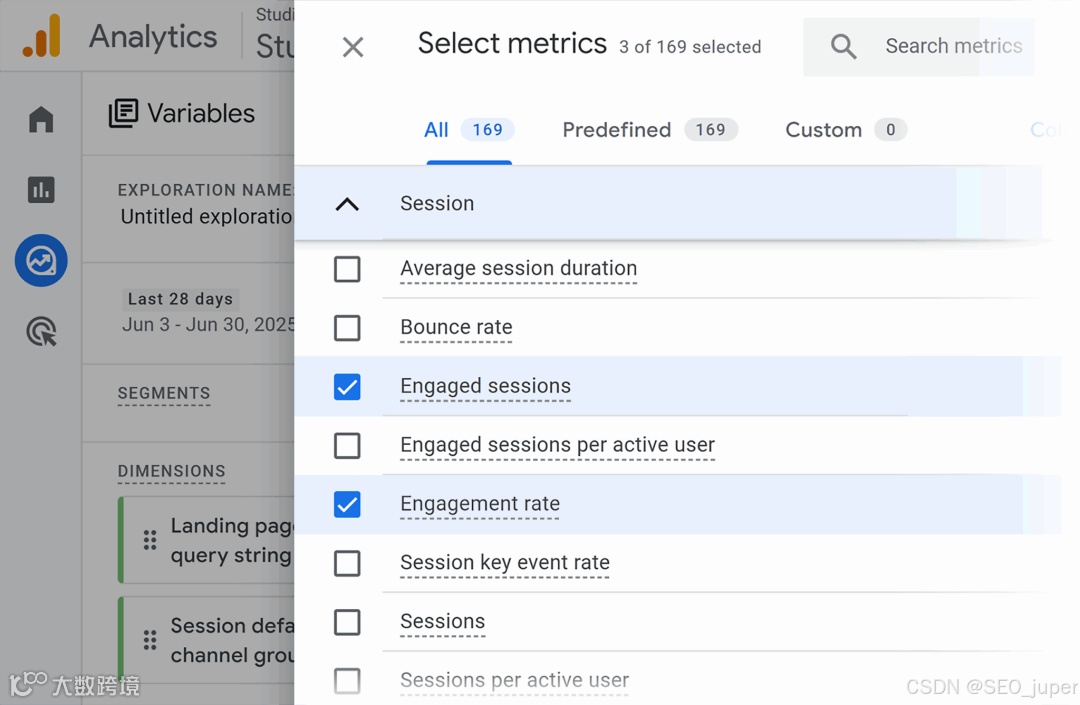Click the Variables panel icon
The height and width of the screenshot is (705, 1080).
tap(123, 113)
